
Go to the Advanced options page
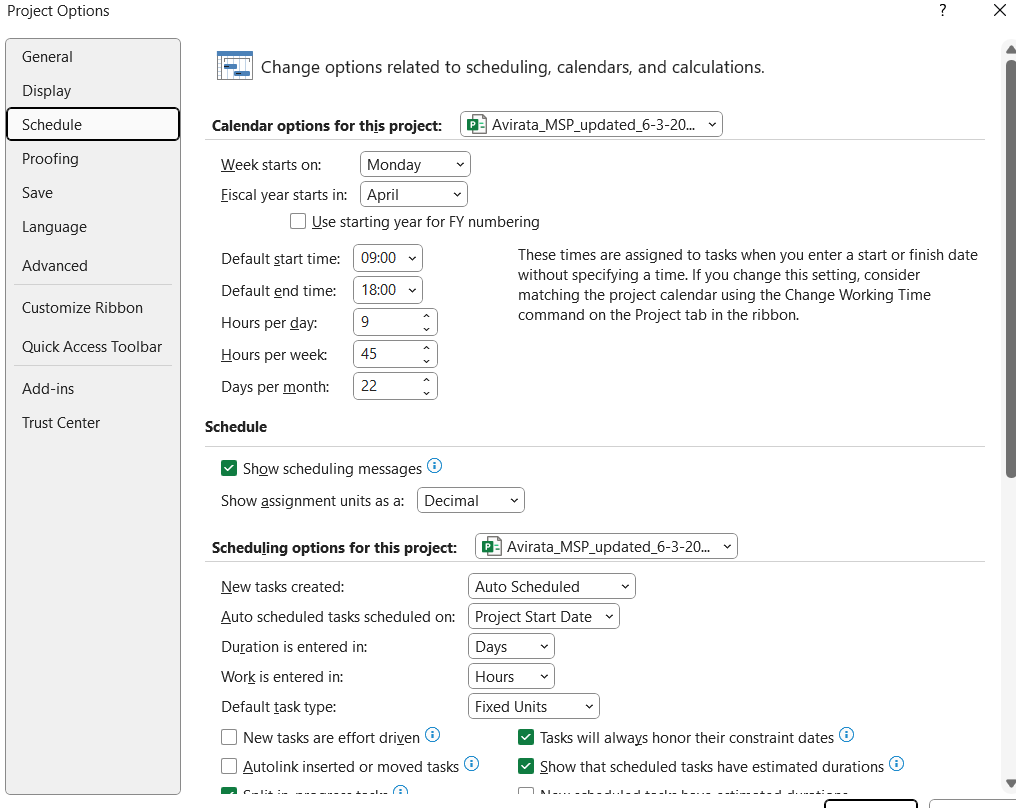(54, 265)
